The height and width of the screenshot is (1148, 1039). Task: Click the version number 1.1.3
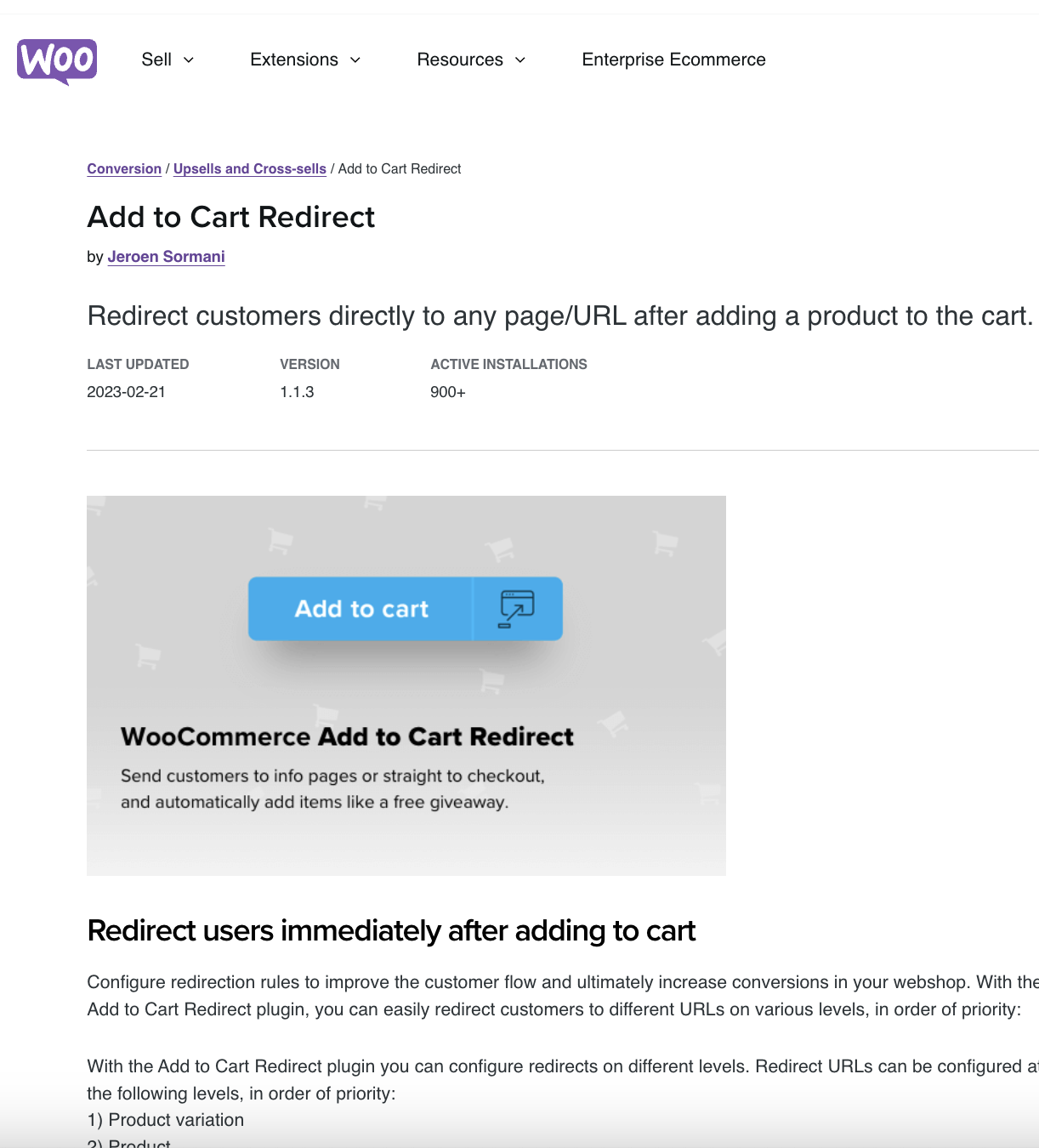pyautogui.click(x=296, y=392)
